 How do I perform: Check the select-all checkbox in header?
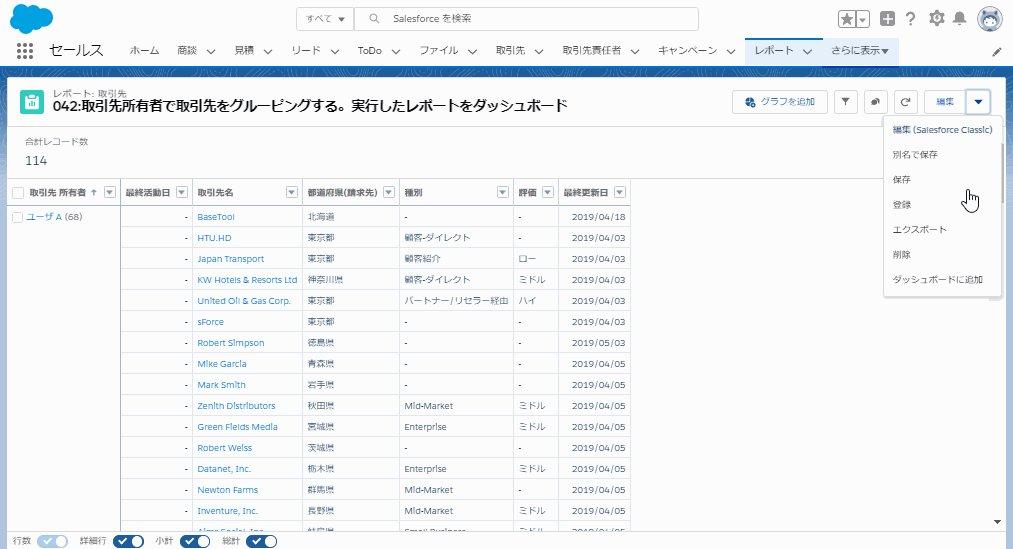click(18, 192)
